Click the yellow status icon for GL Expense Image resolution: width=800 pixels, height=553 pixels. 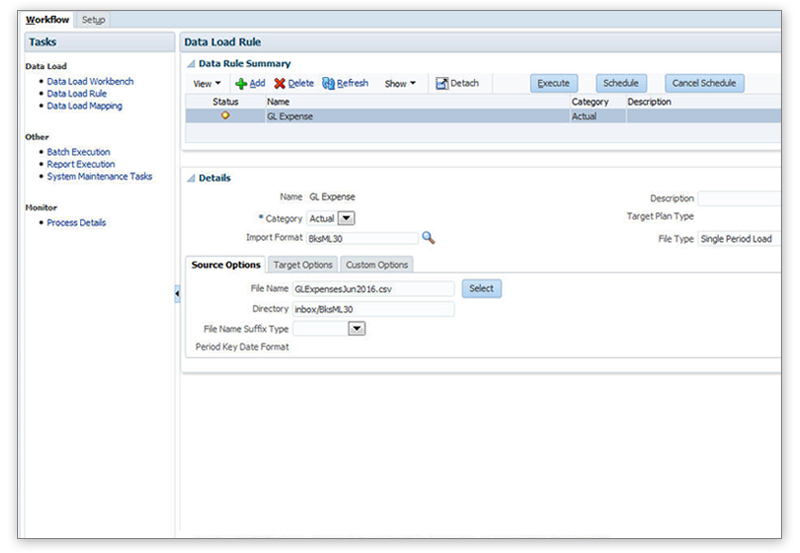tap(225, 116)
